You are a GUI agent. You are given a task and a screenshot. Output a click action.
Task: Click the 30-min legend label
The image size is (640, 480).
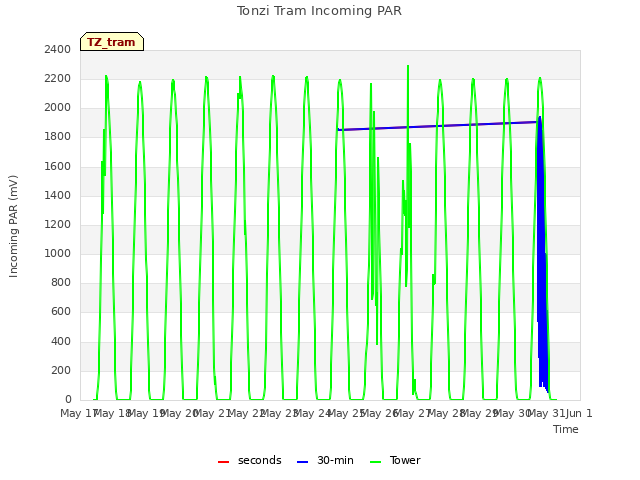tap(335, 460)
